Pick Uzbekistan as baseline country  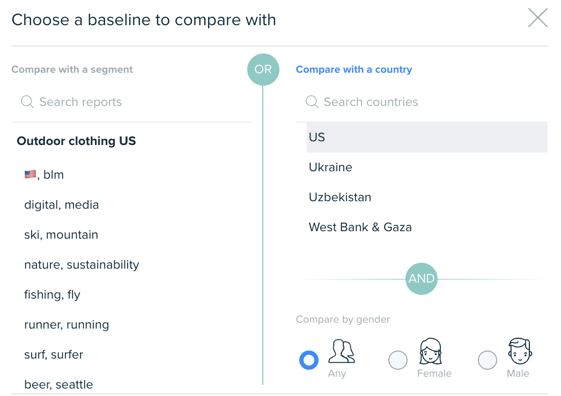pyautogui.click(x=427, y=197)
